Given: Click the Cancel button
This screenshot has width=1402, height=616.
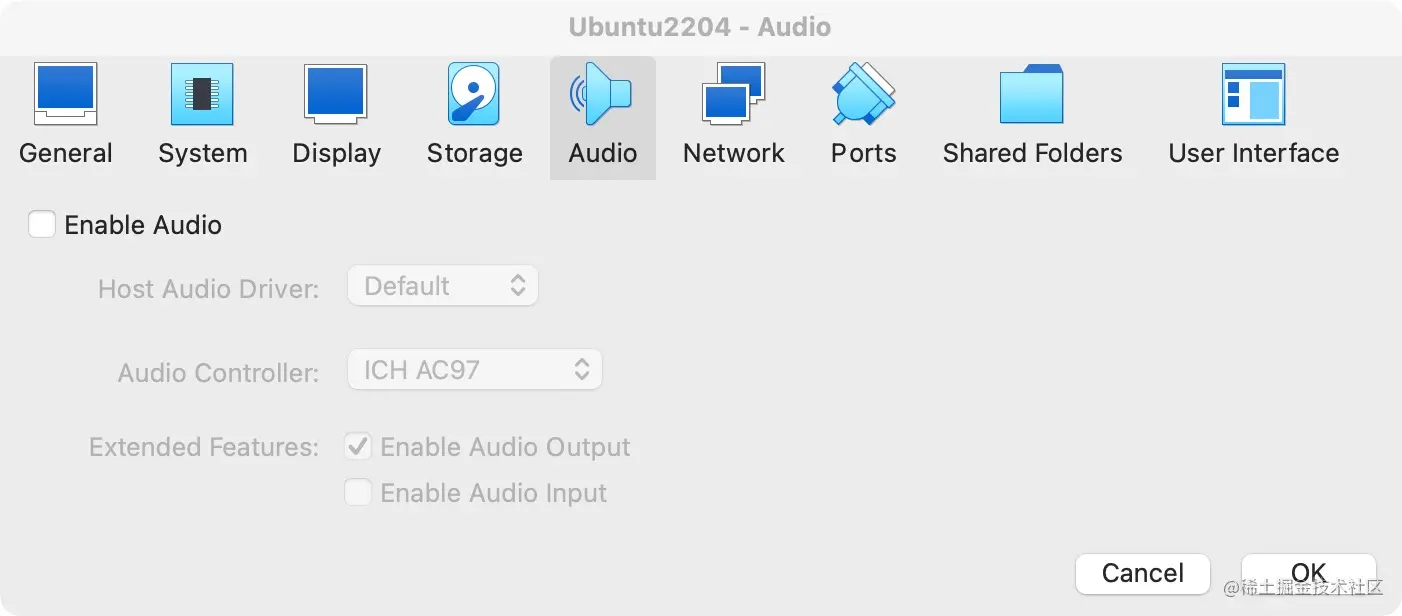Looking at the screenshot, I should [1142, 573].
